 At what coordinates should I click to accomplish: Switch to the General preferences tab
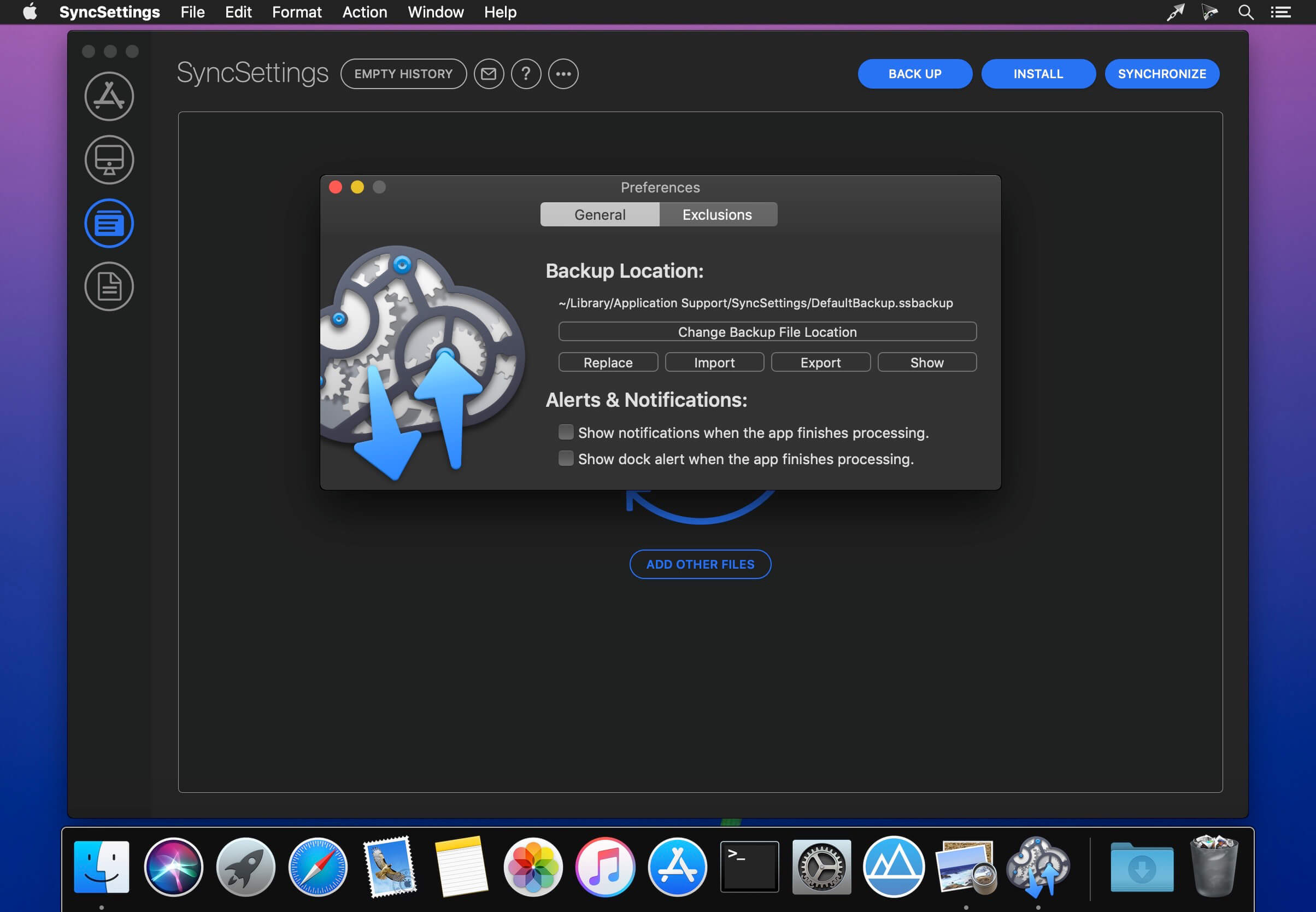click(600, 215)
